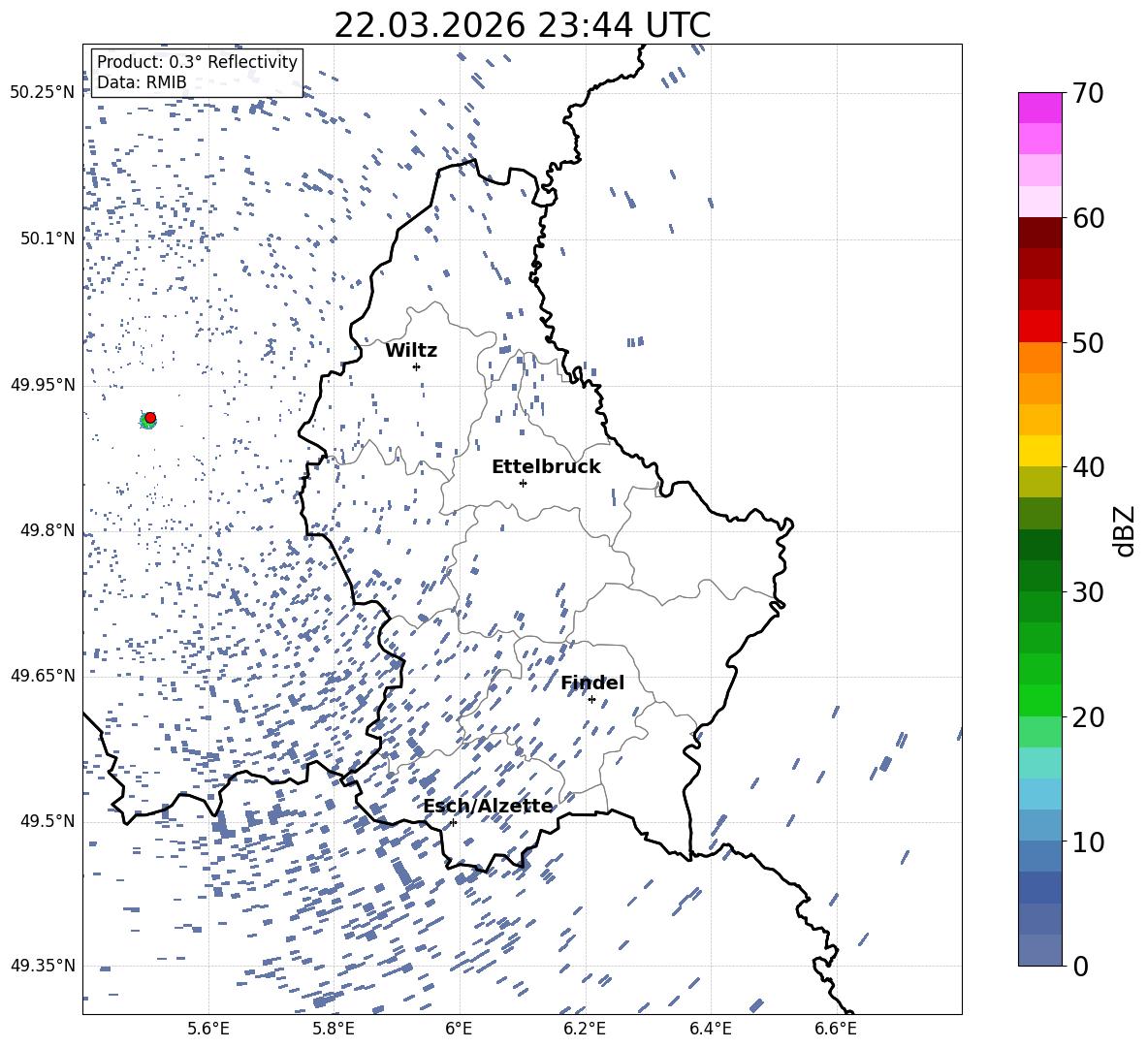Click the colorbar tick label 30

tap(1088, 592)
